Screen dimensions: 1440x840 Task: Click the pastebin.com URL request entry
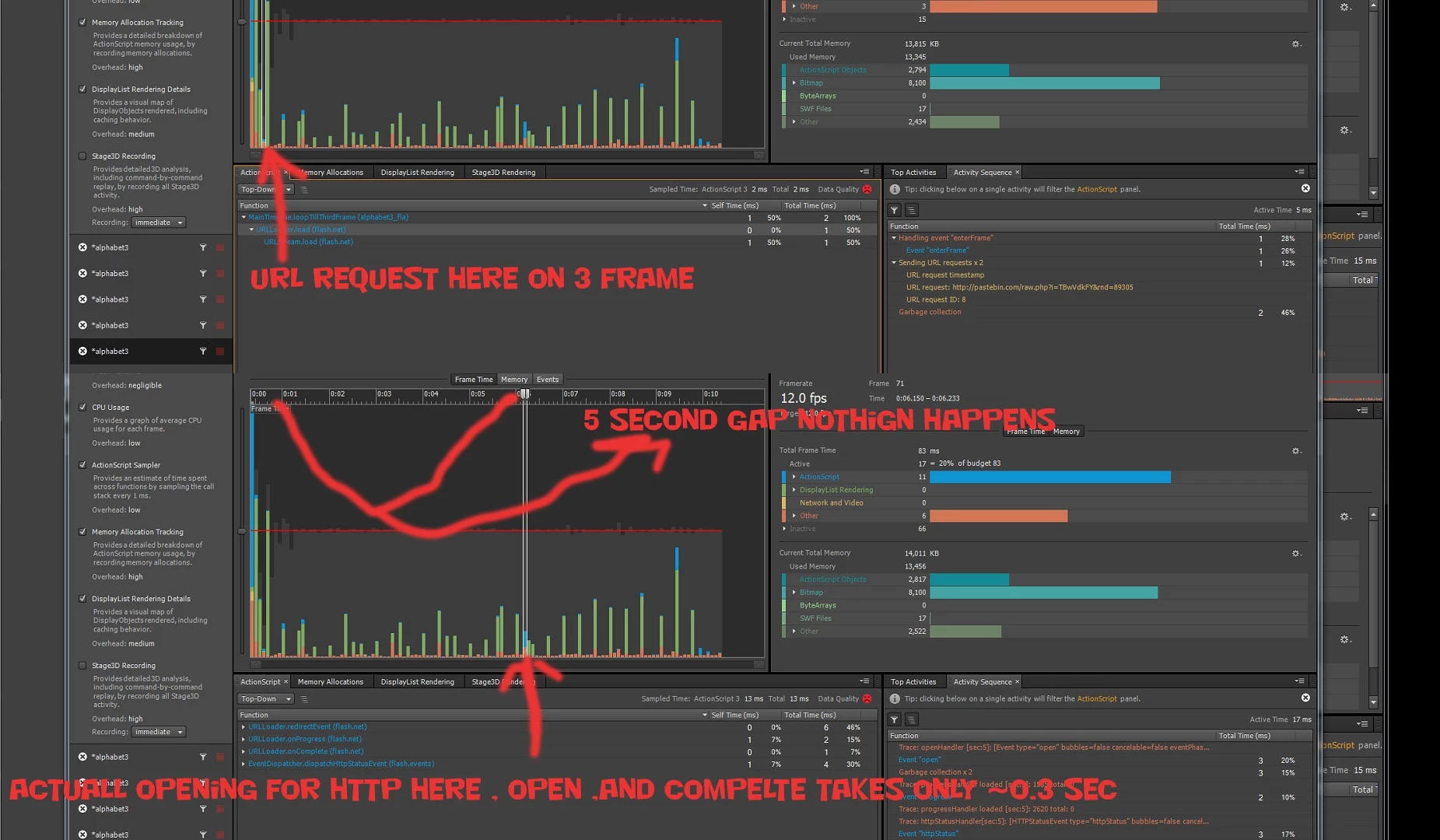point(1019,287)
